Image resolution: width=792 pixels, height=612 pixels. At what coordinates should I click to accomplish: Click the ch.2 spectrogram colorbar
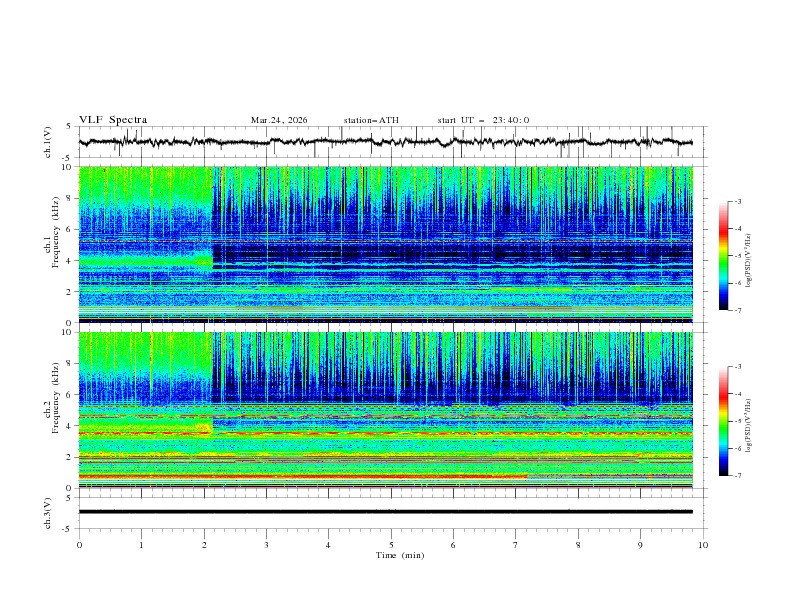coord(723,421)
